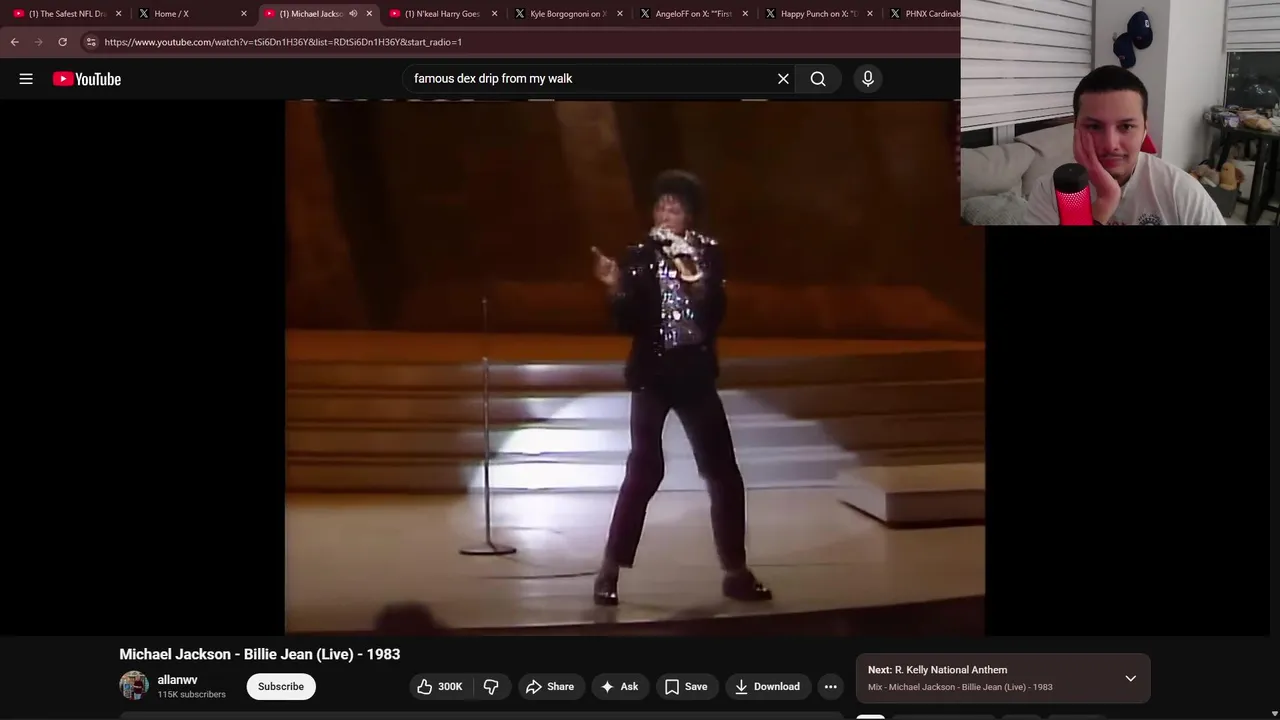Open the Ask AI button
Image resolution: width=1280 pixels, height=720 pixels.
click(x=619, y=686)
